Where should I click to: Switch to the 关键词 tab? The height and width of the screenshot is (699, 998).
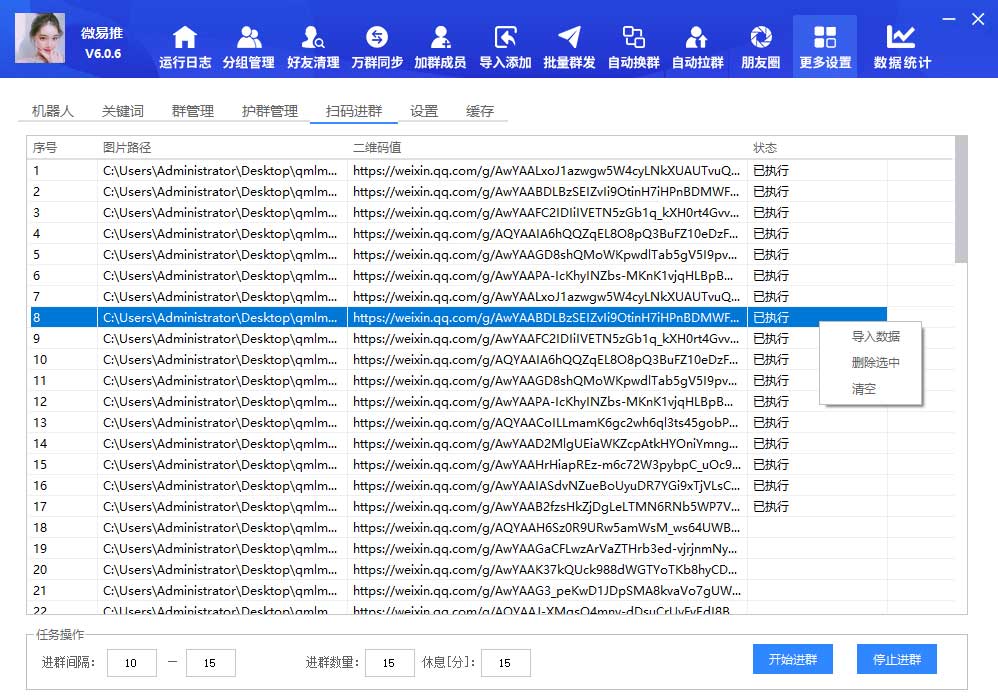123,111
